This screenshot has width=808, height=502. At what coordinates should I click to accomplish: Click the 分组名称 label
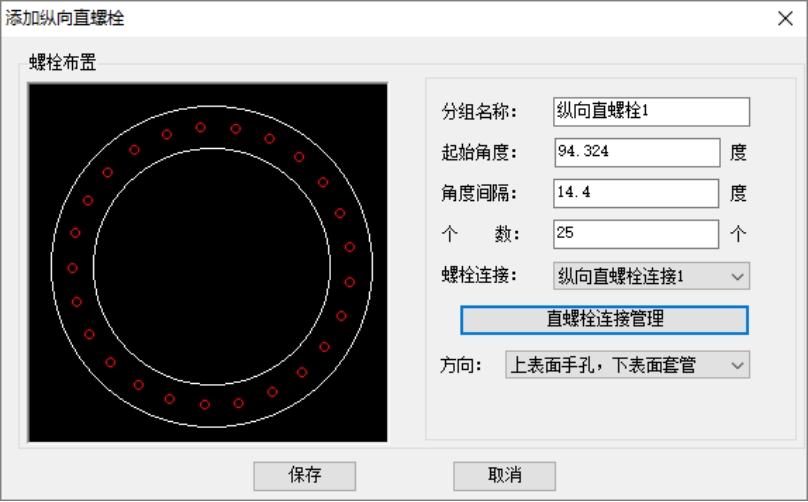pos(479,111)
